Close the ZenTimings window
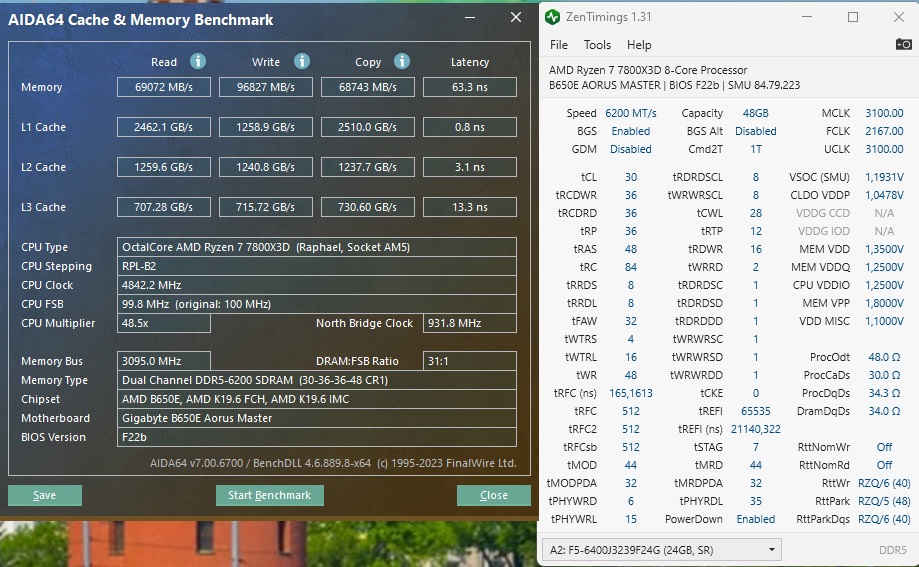919x567 pixels. click(x=898, y=17)
